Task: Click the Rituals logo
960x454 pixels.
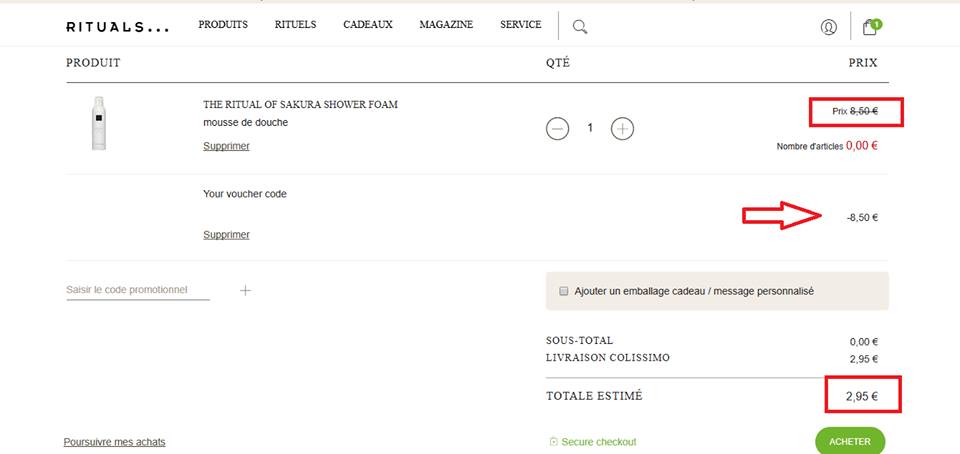Action: (x=118, y=27)
